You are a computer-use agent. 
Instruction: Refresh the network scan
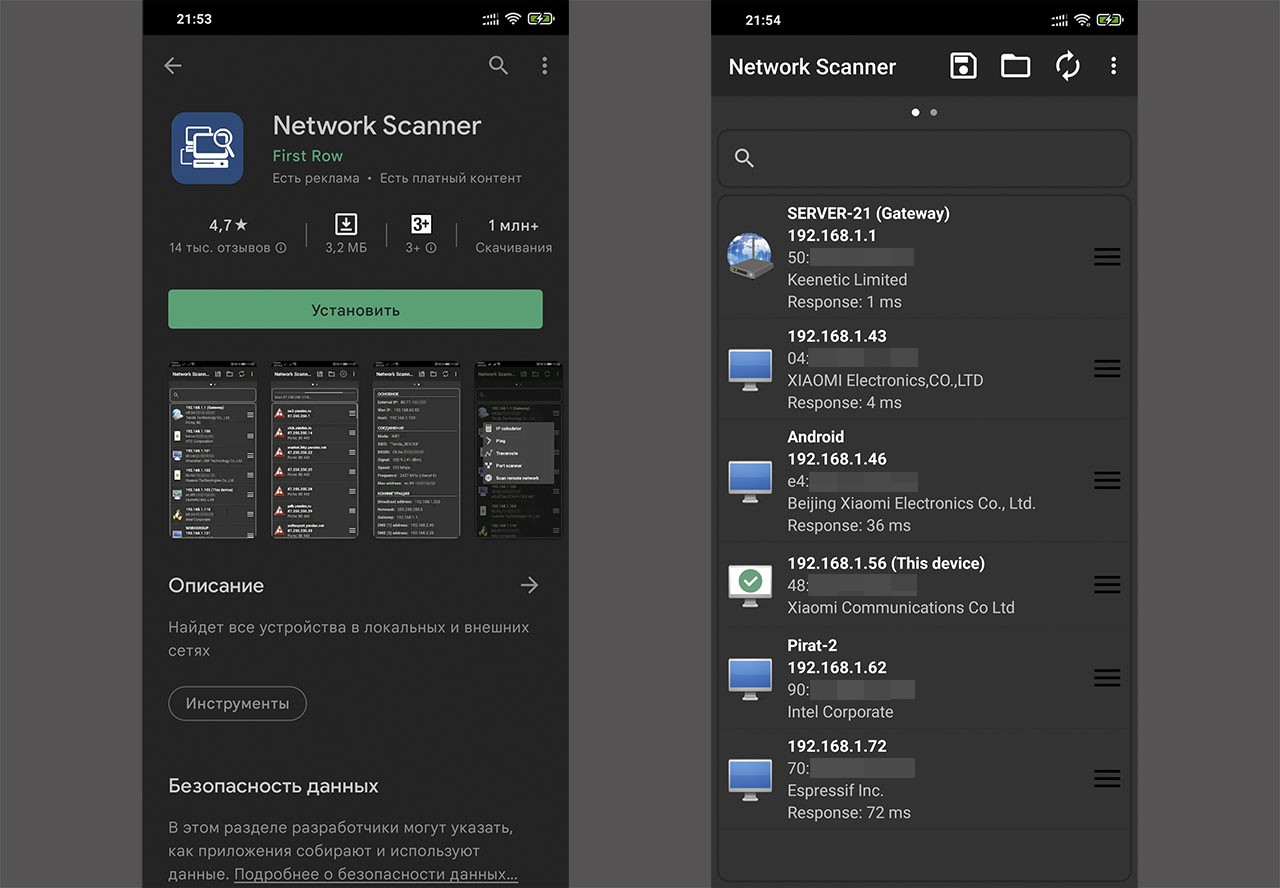[x=1068, y=67]
